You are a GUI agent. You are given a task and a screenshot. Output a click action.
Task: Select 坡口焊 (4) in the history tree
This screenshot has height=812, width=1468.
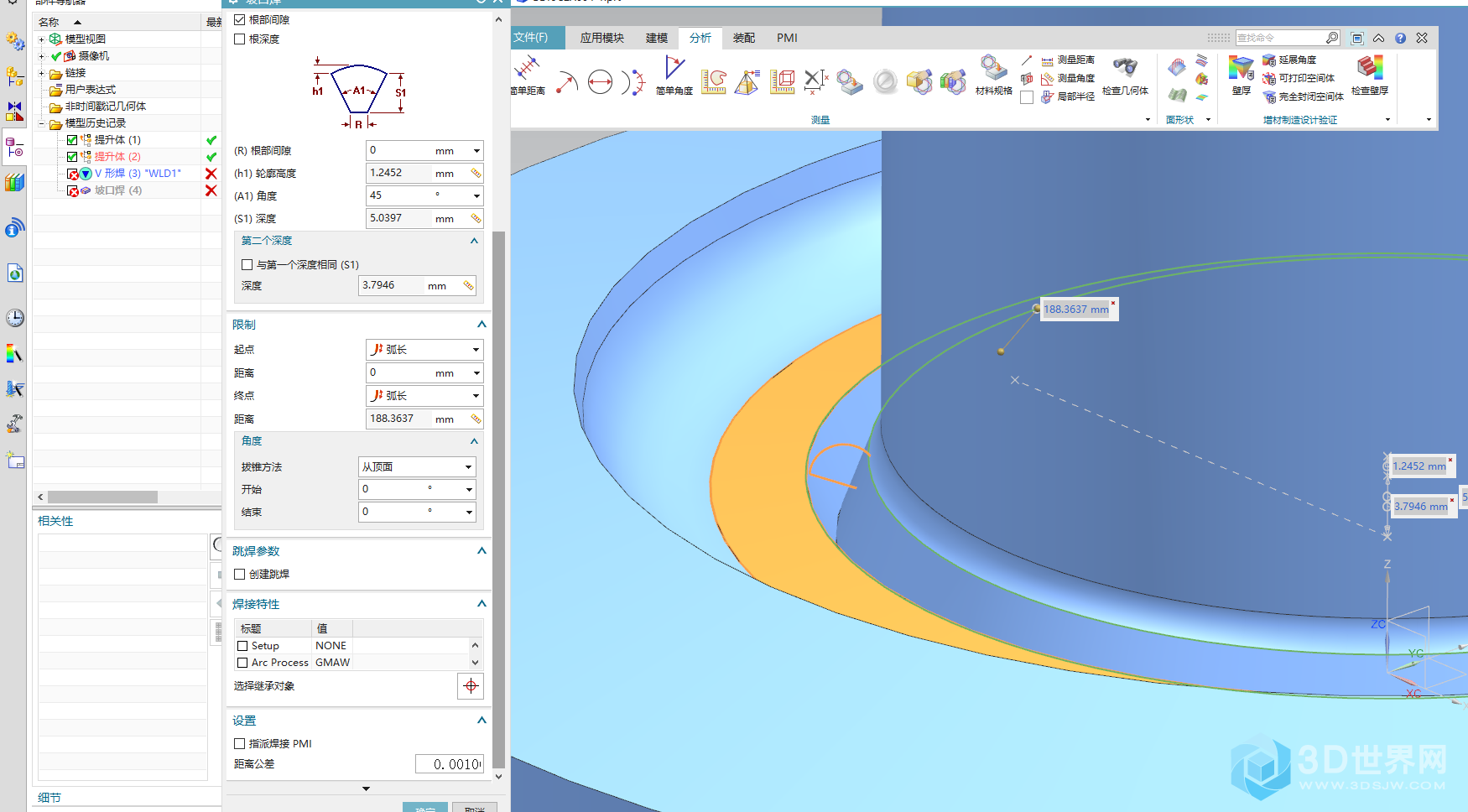pyautogui.click(x=118, y=190)
